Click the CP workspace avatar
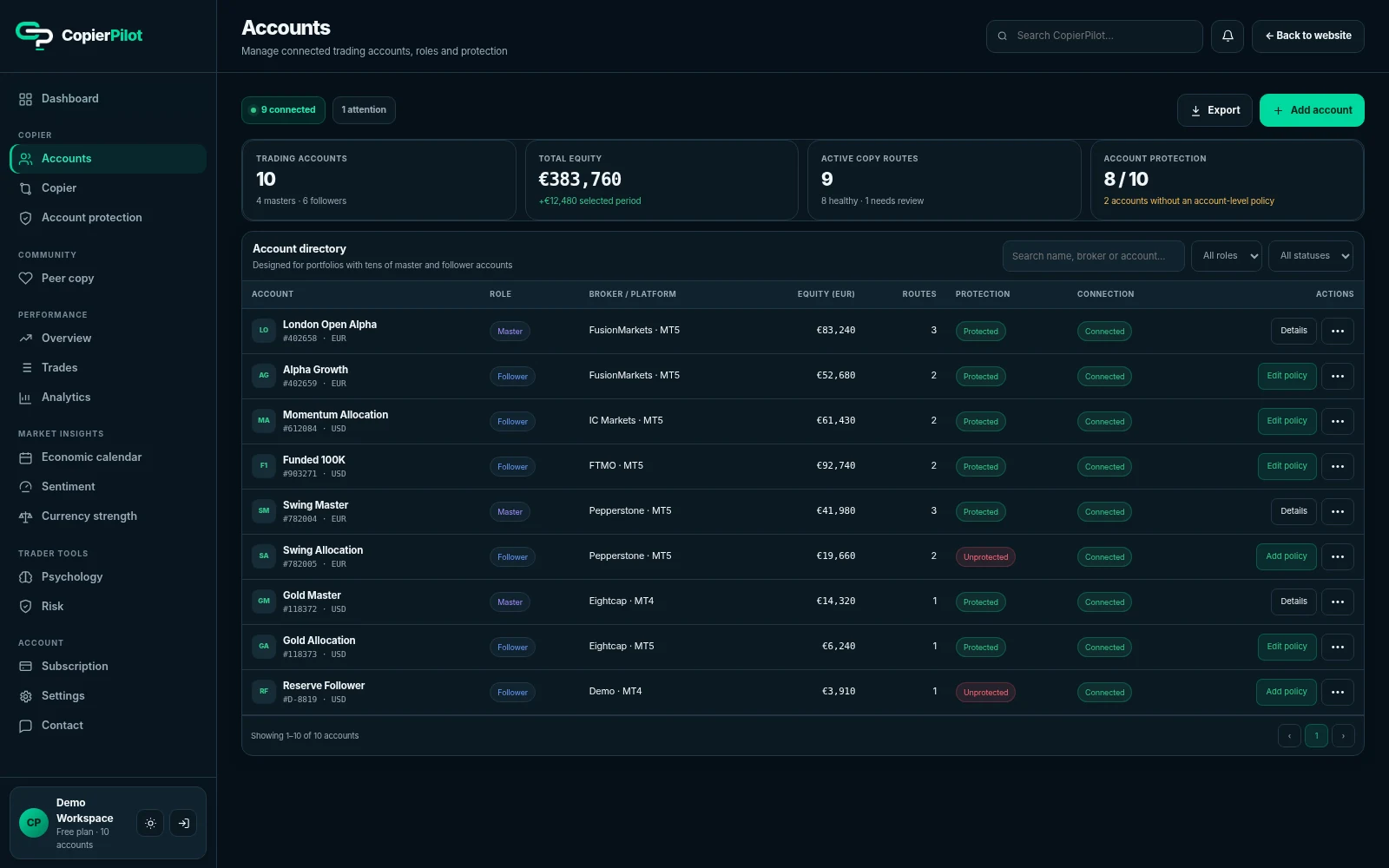Viewport: 1389px width, 868px height. click(x=34, y=823)
